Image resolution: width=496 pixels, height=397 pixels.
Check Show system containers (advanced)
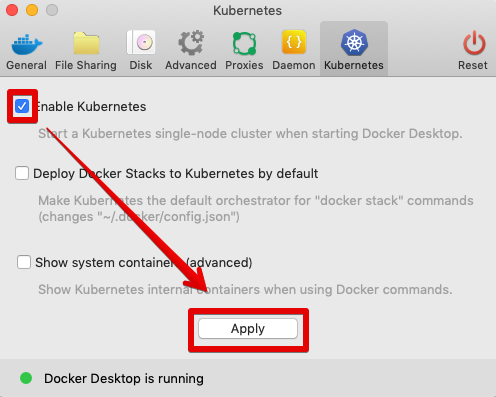(x=24, y=262)
